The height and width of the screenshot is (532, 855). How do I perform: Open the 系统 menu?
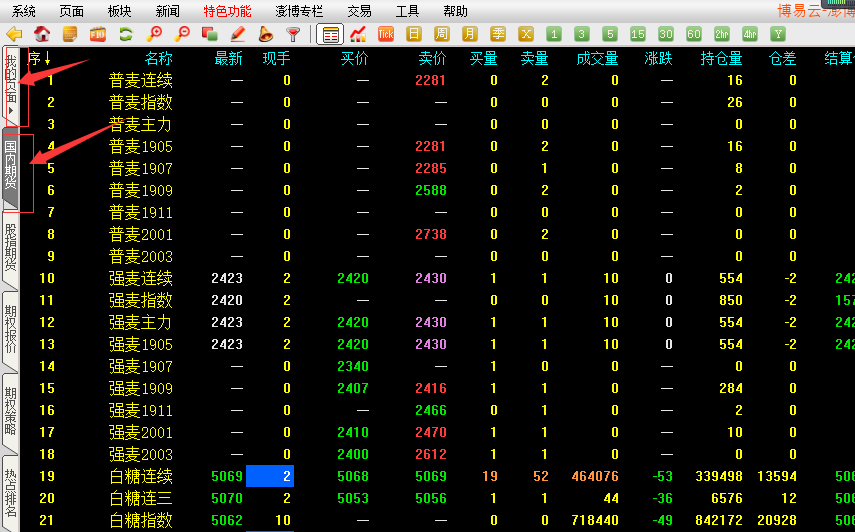coord(24,11)
